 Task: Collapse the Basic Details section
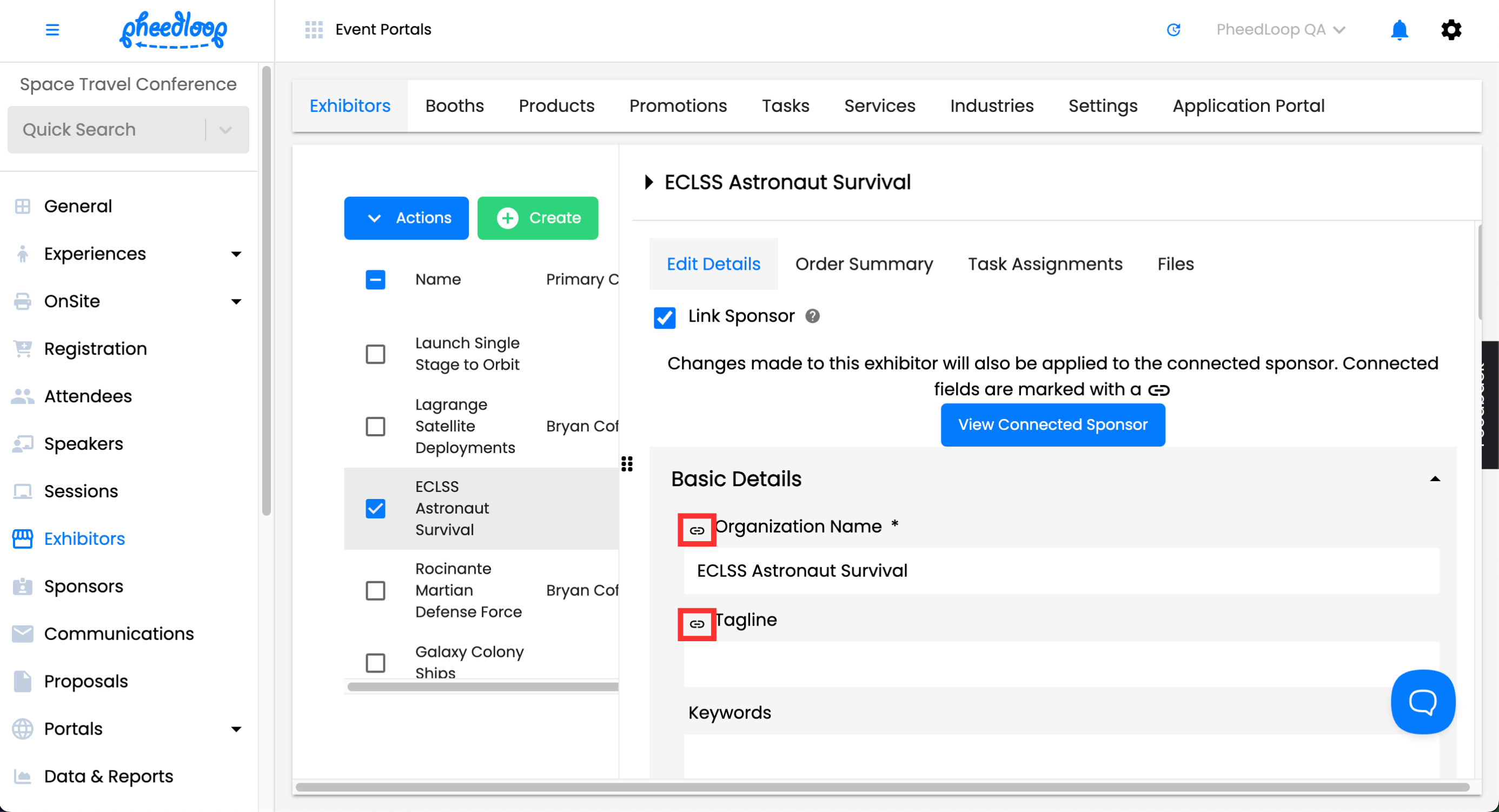point(1435,478)
